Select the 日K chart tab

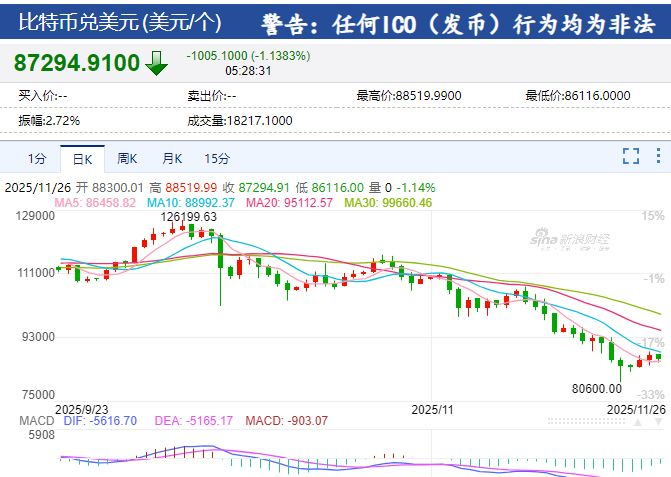click(x=82, y=159)
